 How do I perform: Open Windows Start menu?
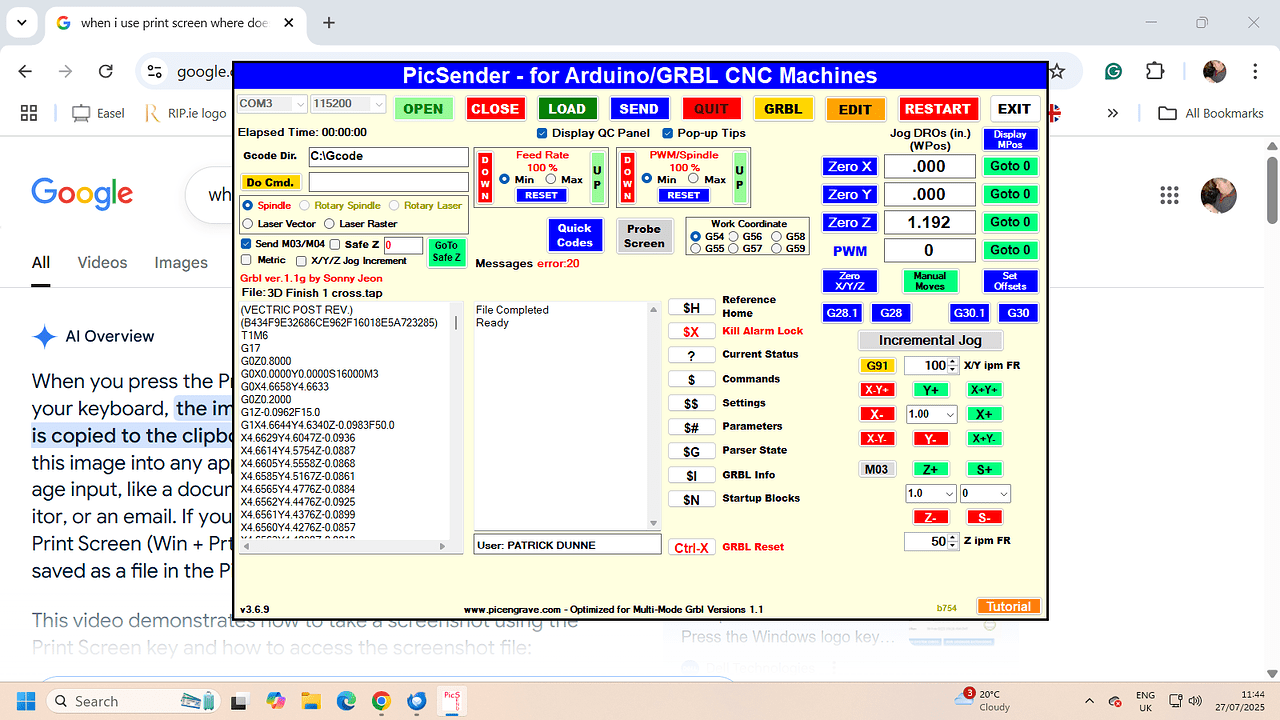pyautogui.click(x=25, y=700)
